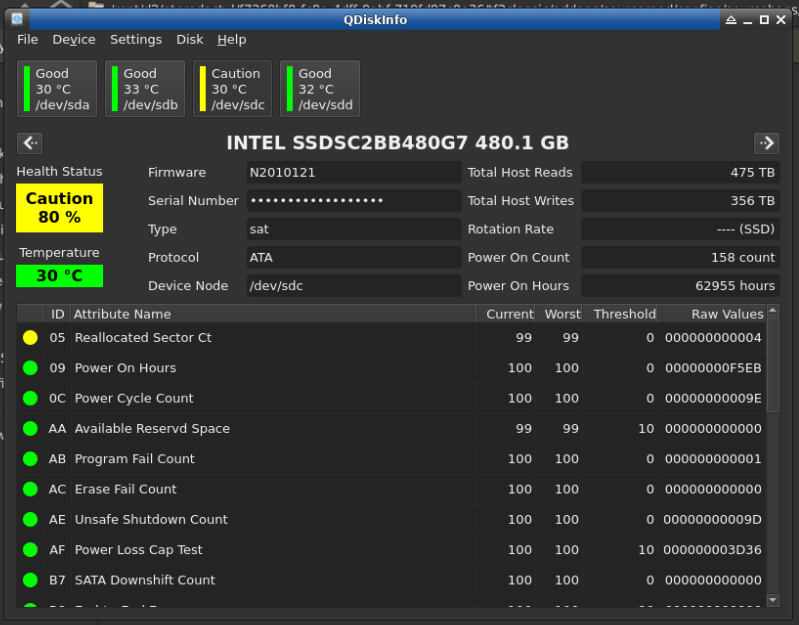Open the File menu

(28, 40)
